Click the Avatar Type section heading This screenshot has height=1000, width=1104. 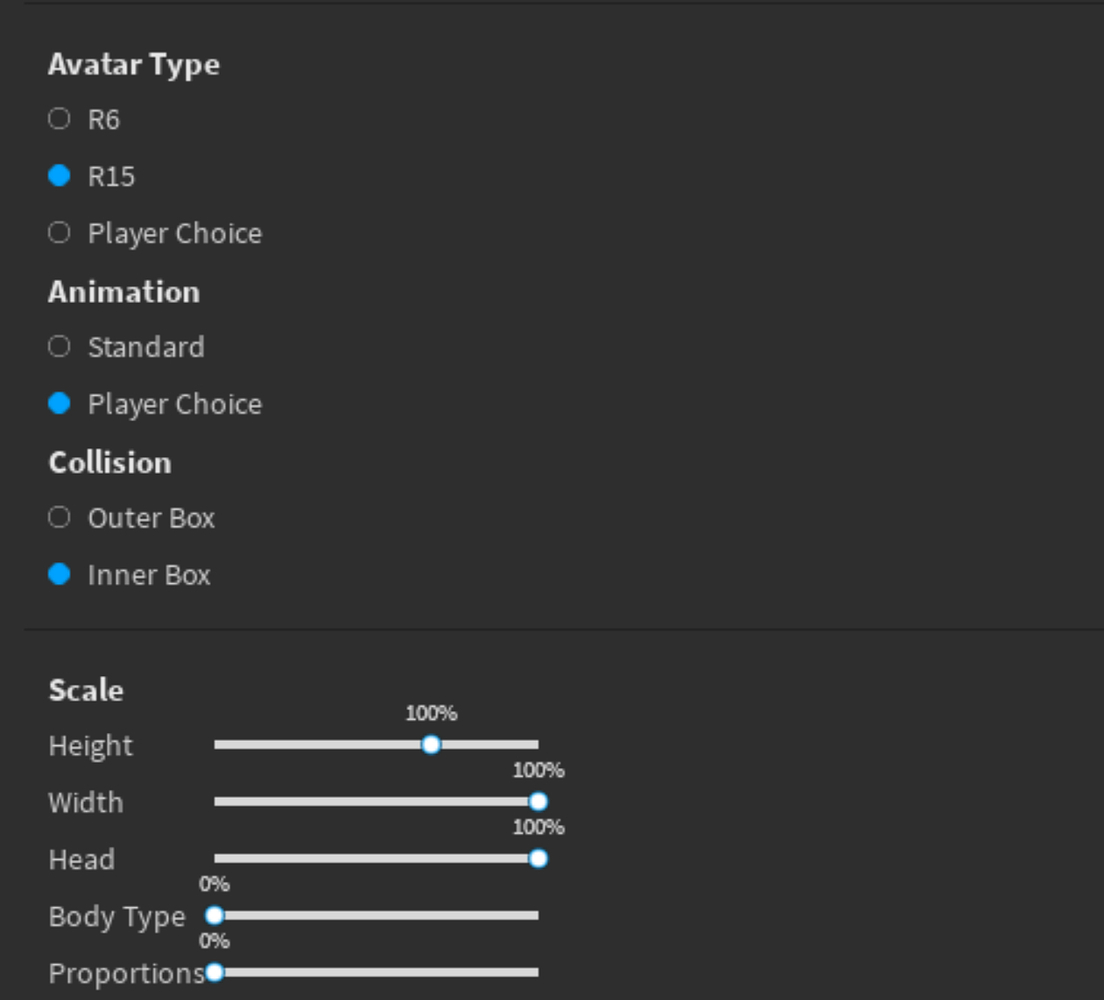pyautogui.click(x=134, y=63)
